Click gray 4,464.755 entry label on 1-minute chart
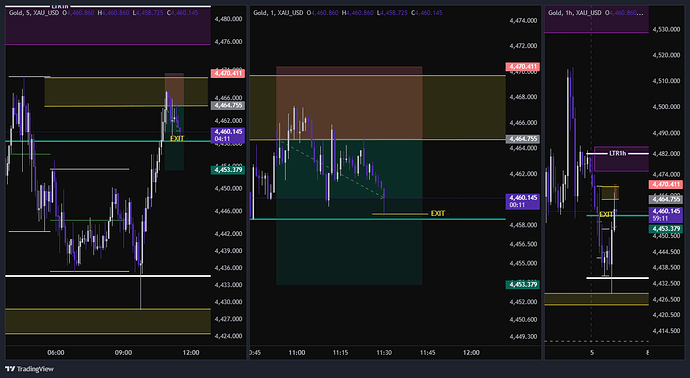The image size is (690, 378). coord(523,139)
